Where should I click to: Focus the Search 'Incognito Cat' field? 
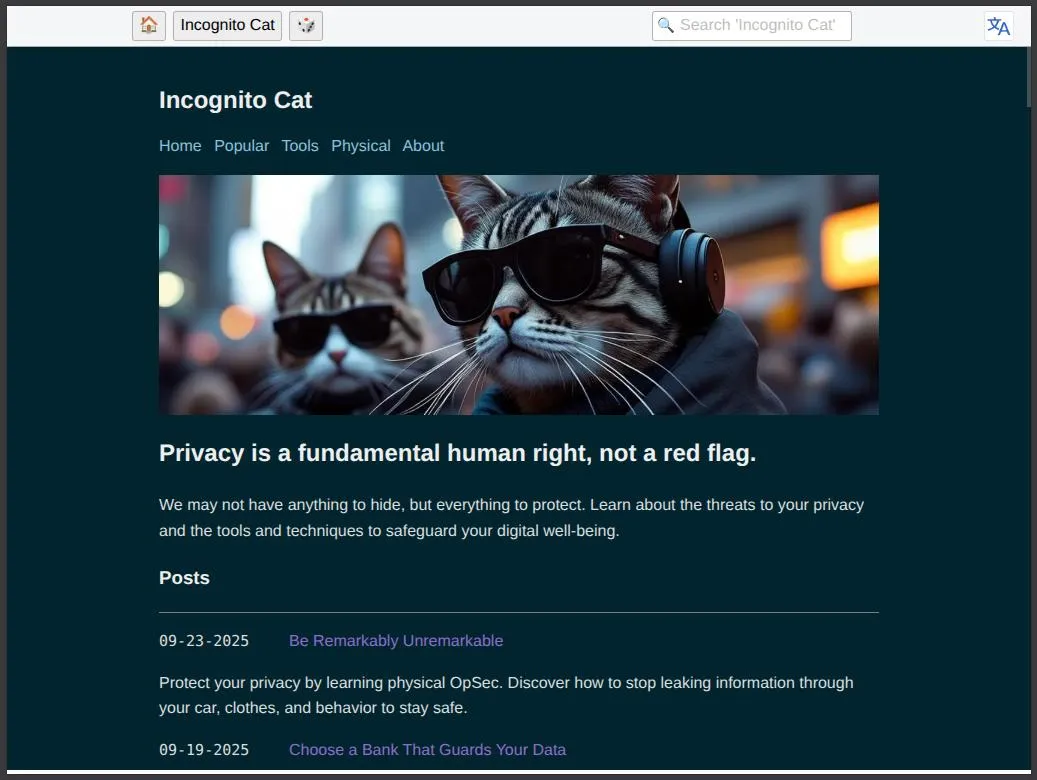click(x=751, y=26)
